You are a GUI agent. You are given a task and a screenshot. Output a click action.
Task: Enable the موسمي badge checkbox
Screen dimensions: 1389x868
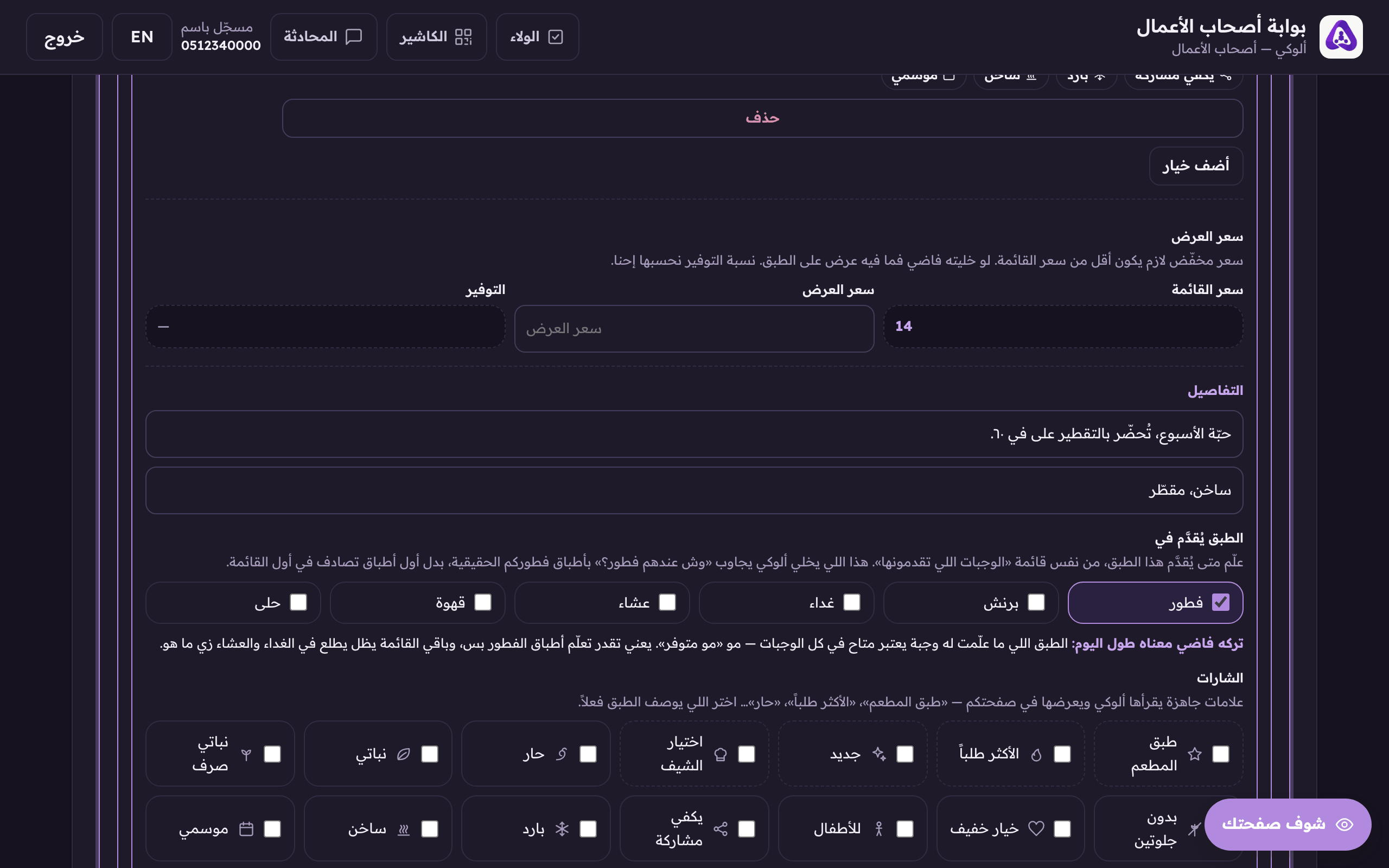pos(272,828)
